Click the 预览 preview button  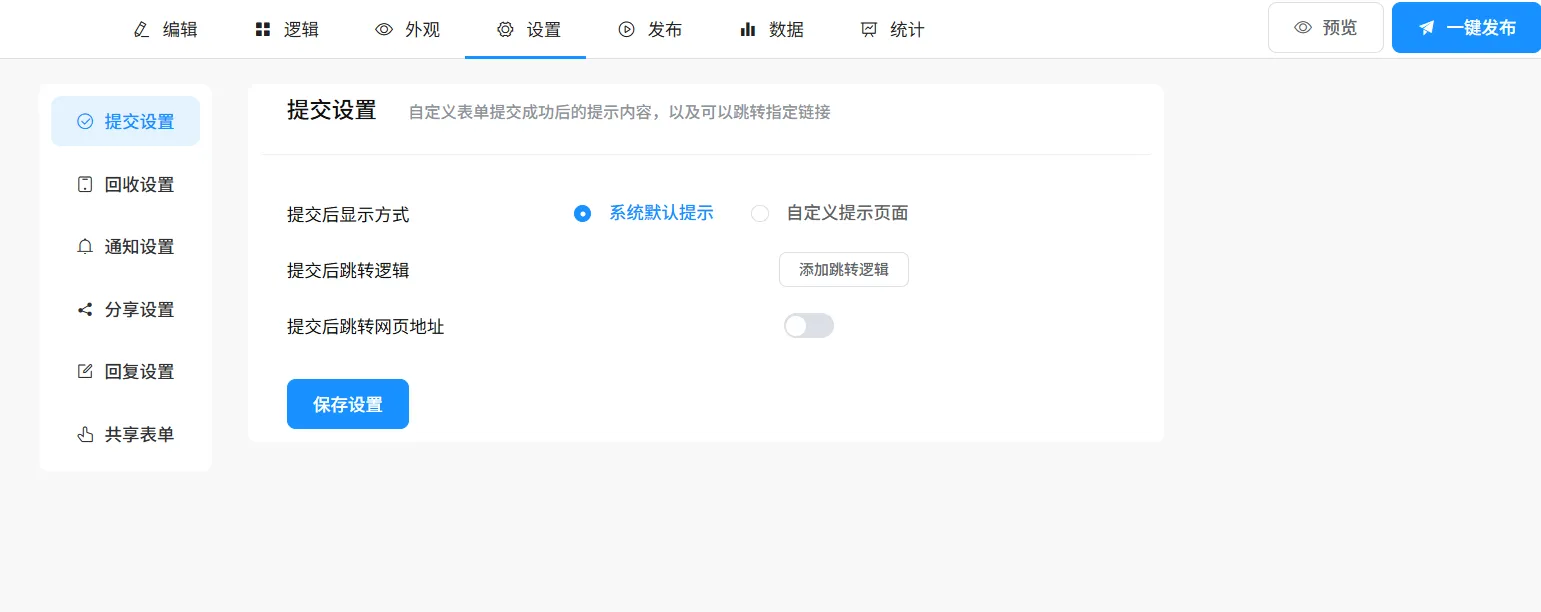point(1325,28)
